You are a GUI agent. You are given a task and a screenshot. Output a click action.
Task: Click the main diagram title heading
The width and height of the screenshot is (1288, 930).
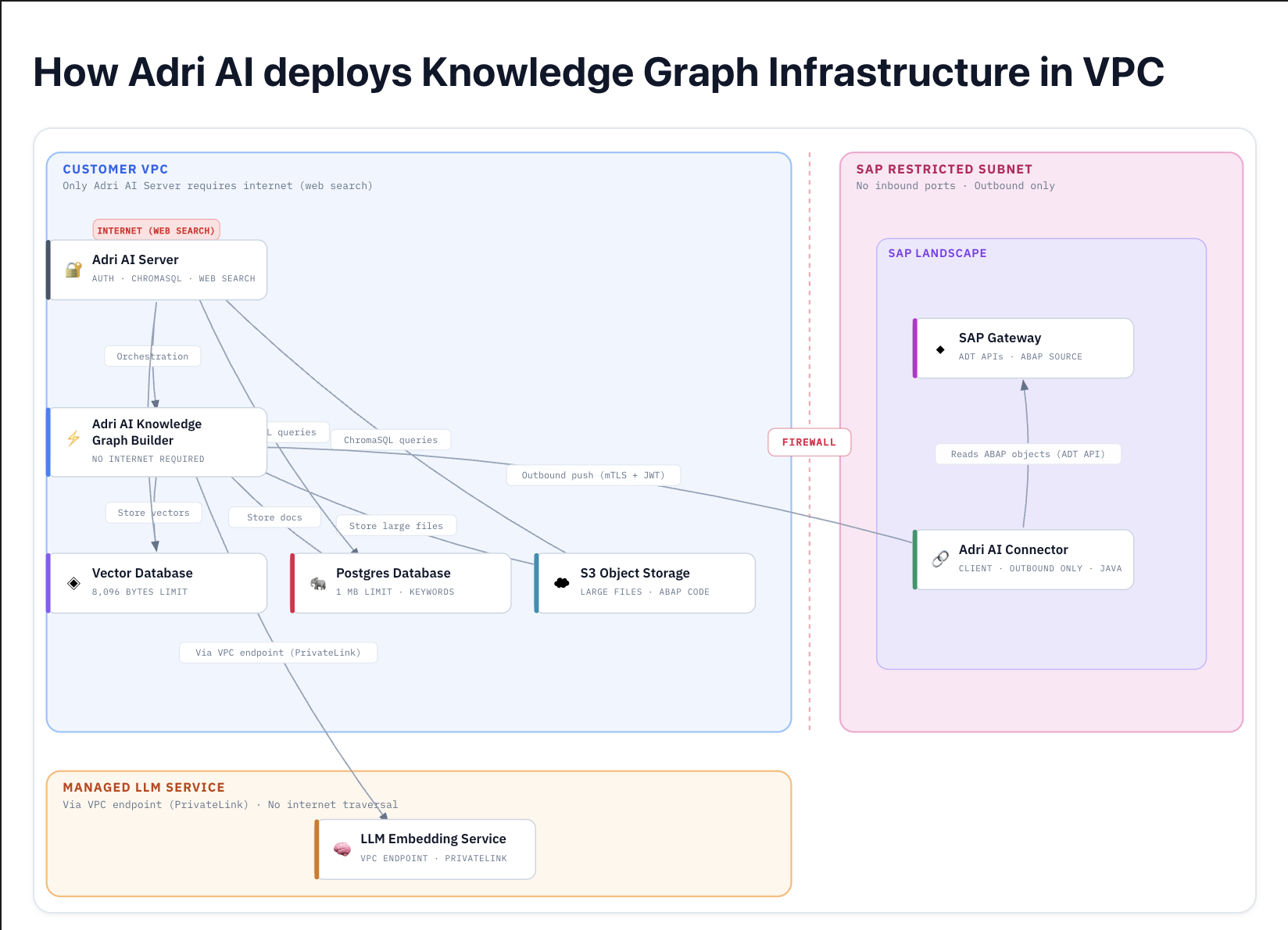pos(599,72)
